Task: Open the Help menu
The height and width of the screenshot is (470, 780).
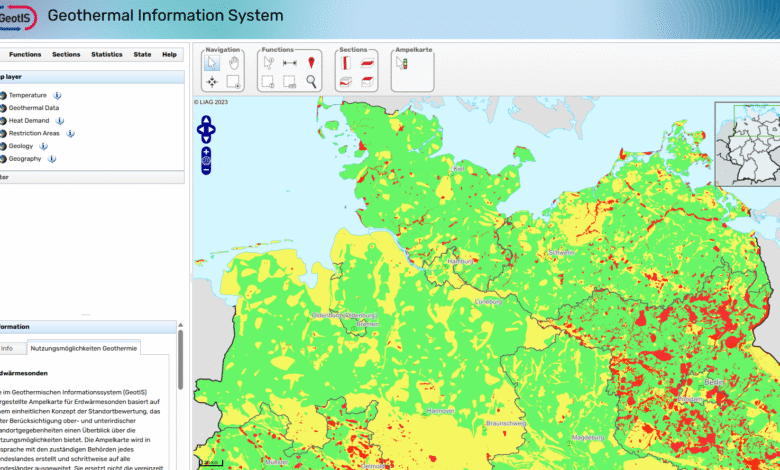Action: pyautogui.click(x=169, y=54)
